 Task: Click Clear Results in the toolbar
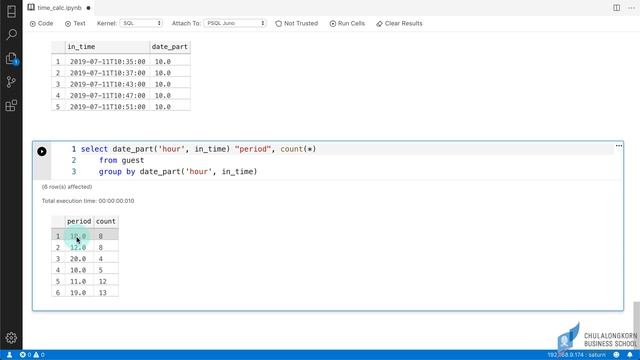point(399,24)
